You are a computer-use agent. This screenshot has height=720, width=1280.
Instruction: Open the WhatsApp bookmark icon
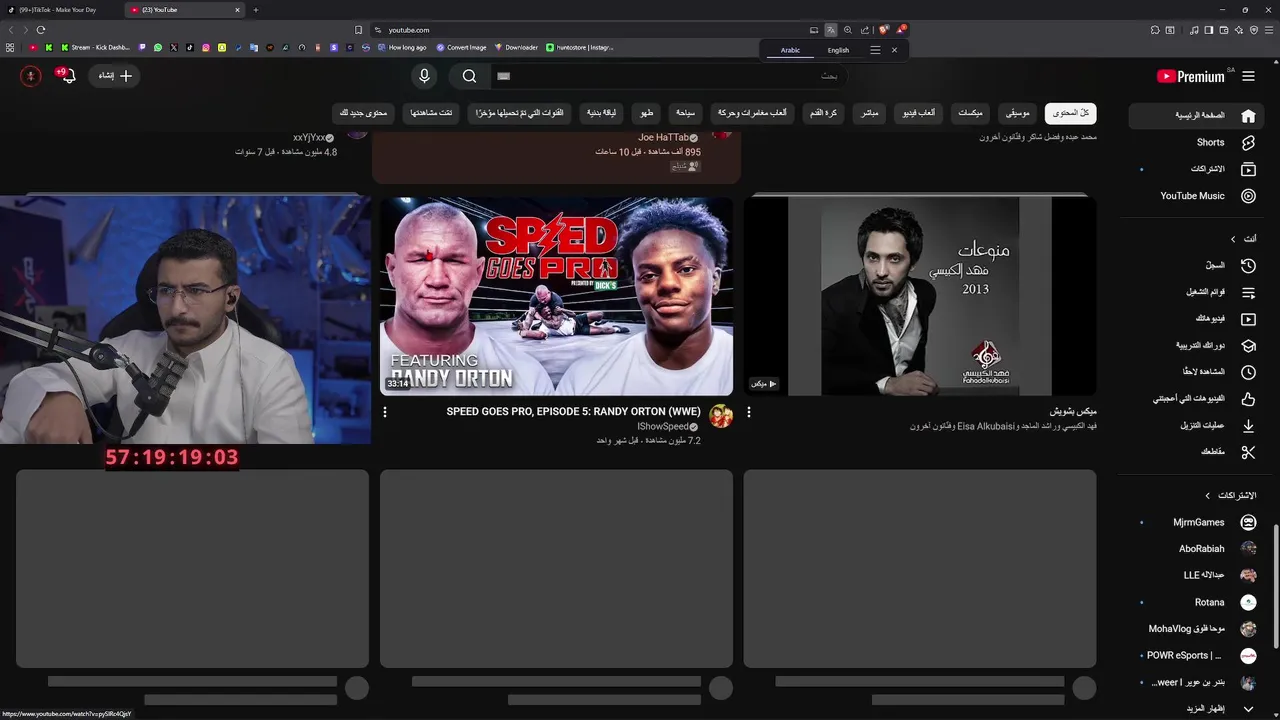click(x=158, y=47)
